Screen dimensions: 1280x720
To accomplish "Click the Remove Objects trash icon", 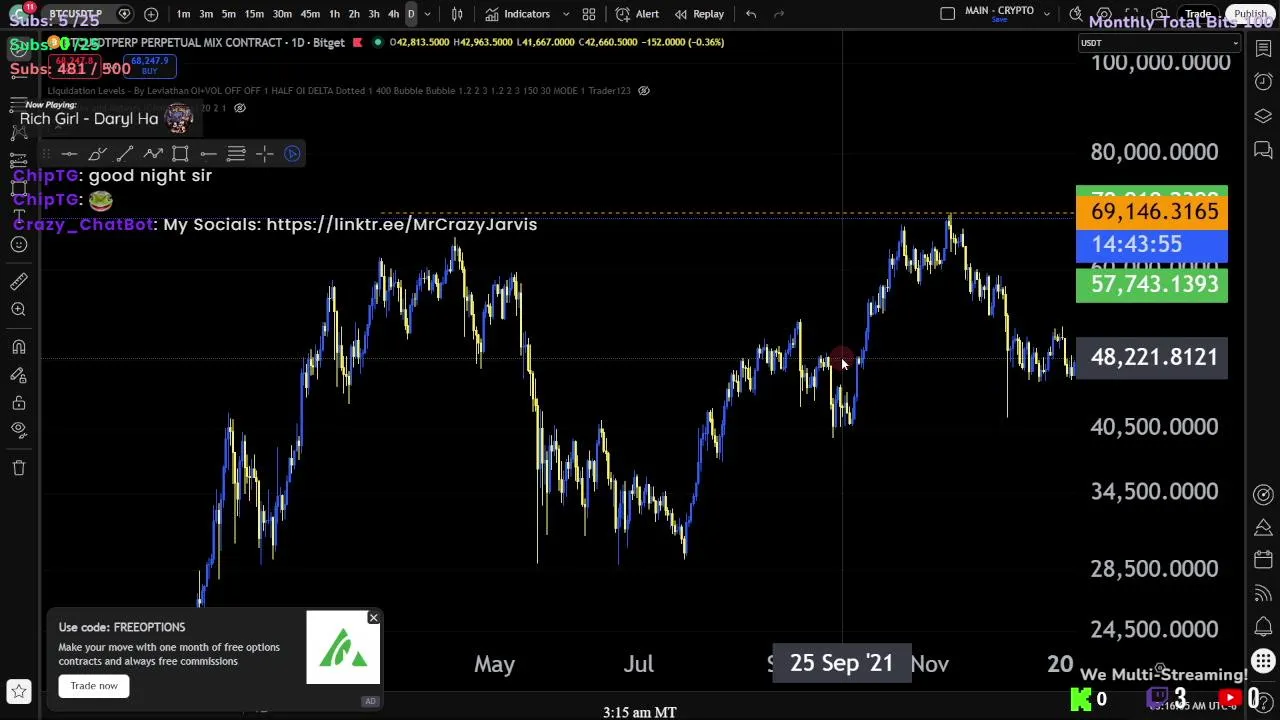I will click(x=18, y=467).
